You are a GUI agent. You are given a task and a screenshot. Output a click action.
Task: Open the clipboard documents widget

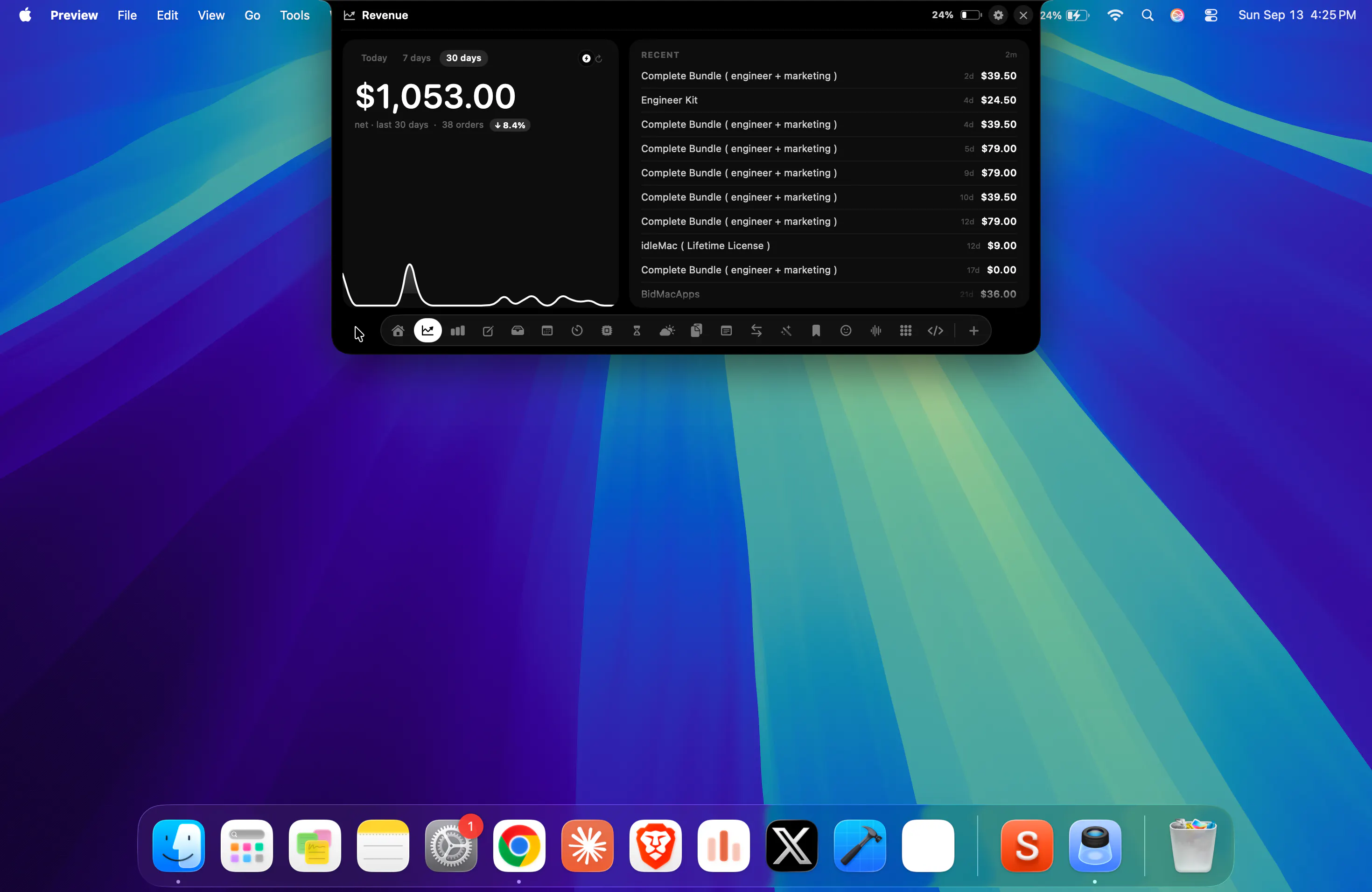tap(696, 331)
